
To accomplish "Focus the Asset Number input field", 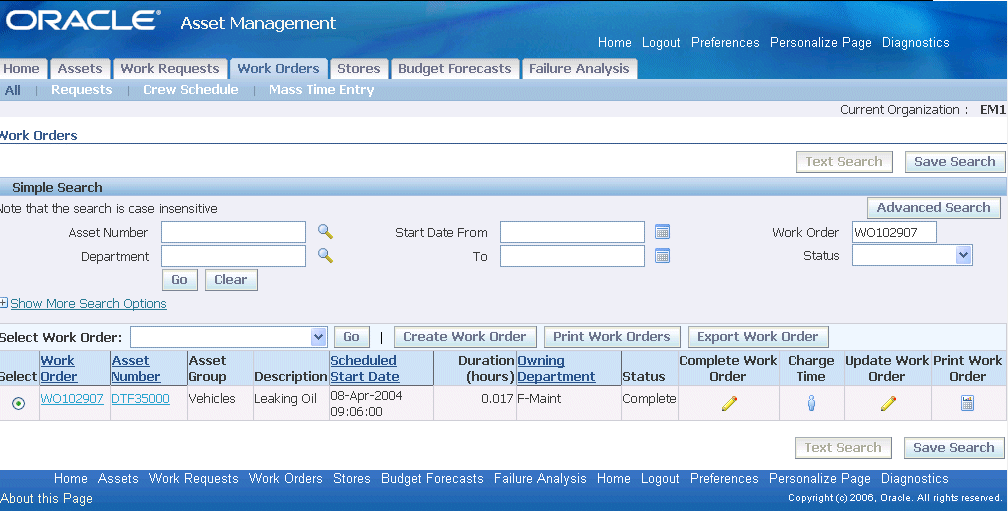I will (x=233, y=232).
